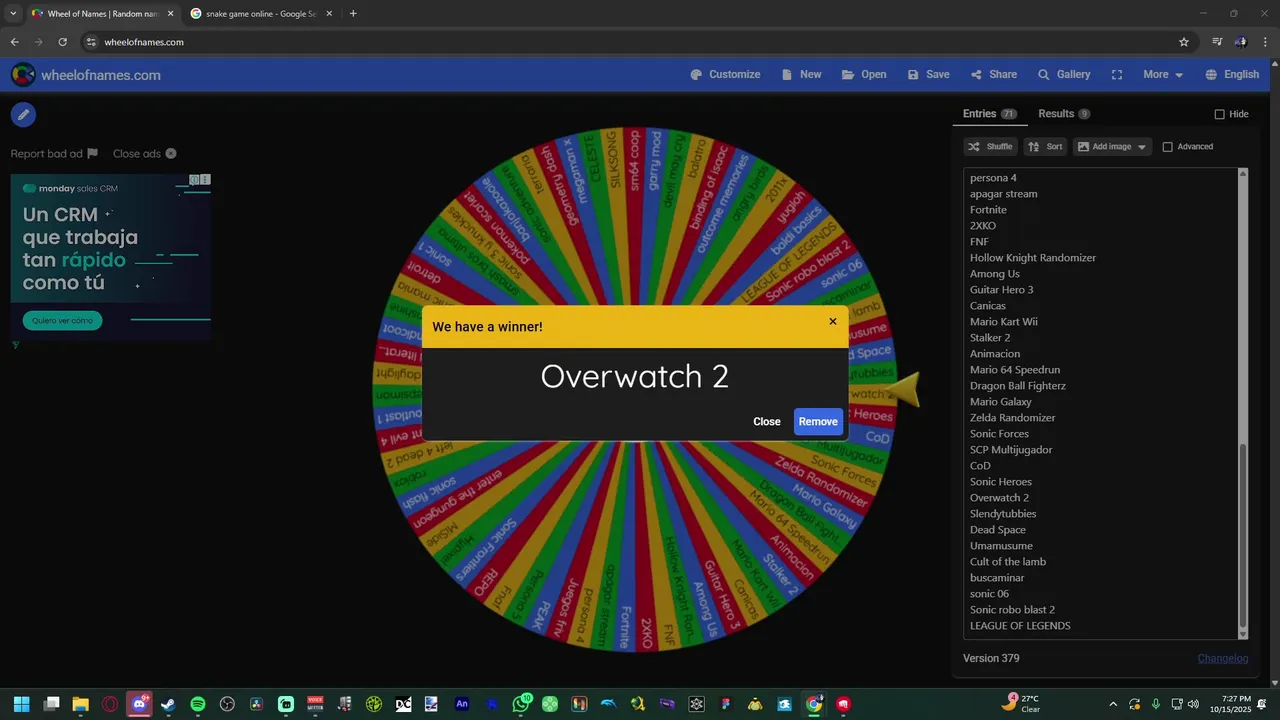Close the Wheel of Names tab
Image resolution: width=1280 pixels, height=720 pixels.
click(170, 14)
